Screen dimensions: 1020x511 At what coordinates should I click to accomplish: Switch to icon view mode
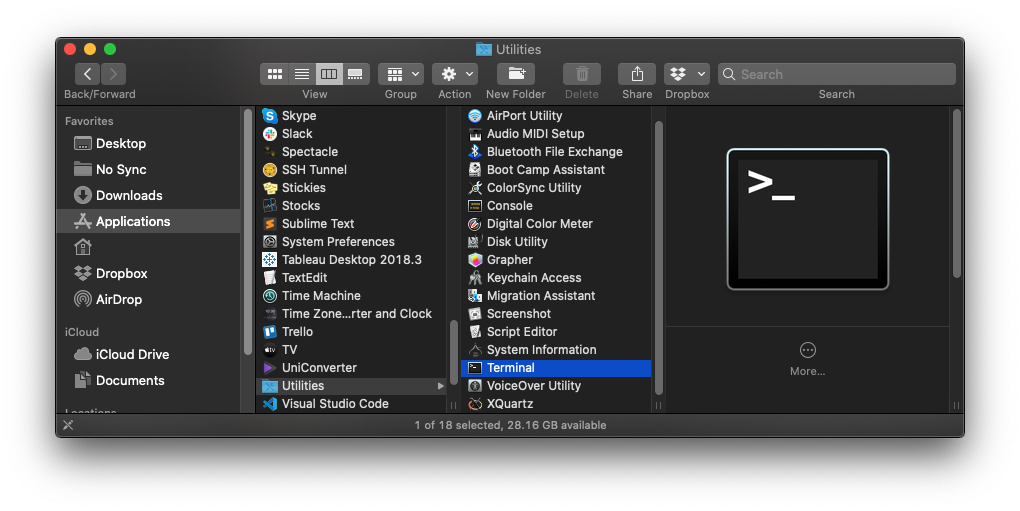point(275,74)
